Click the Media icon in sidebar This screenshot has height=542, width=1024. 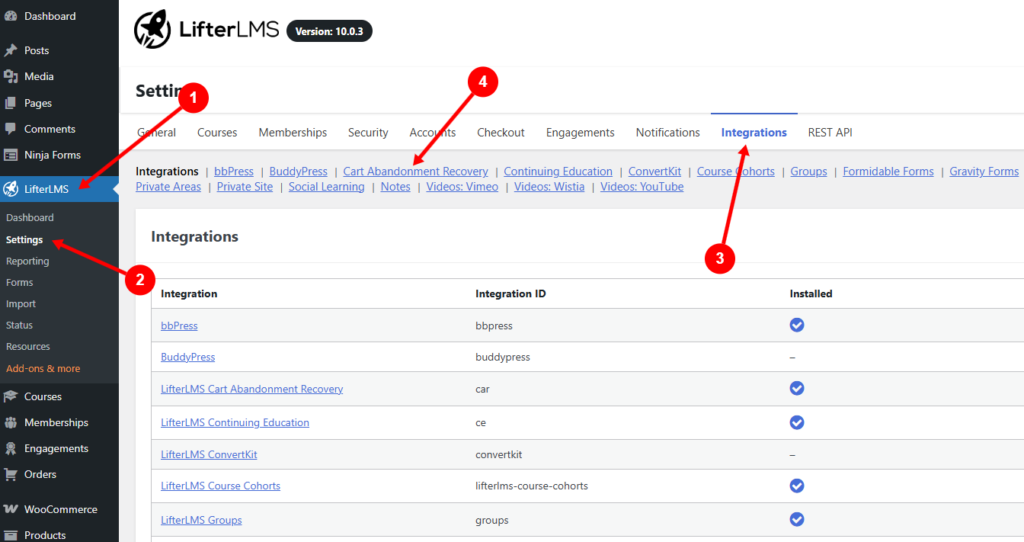pos(10,76)
